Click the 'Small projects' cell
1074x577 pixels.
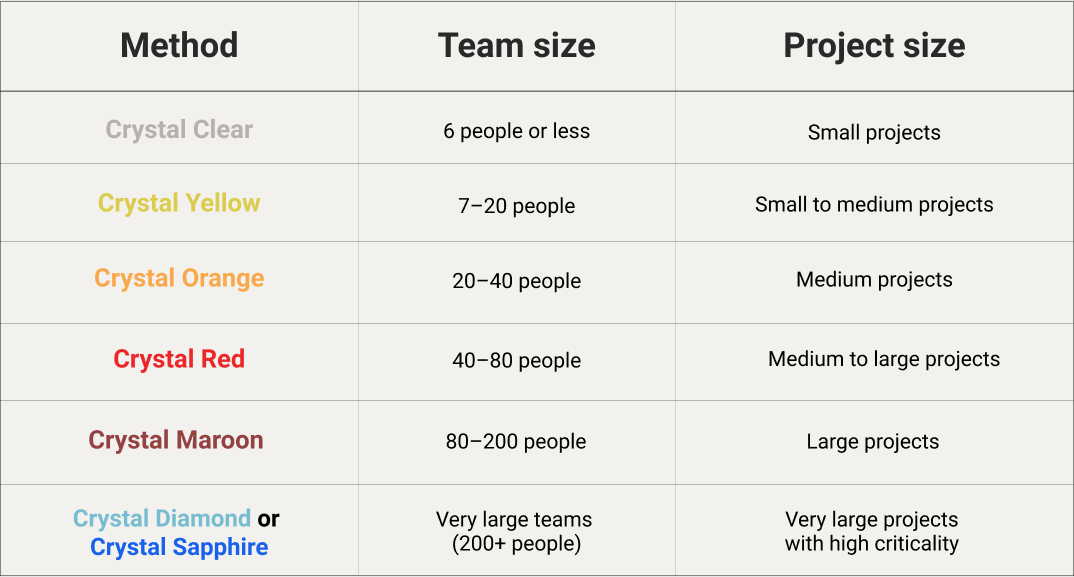pyautogui.click(x=874, y=132)
